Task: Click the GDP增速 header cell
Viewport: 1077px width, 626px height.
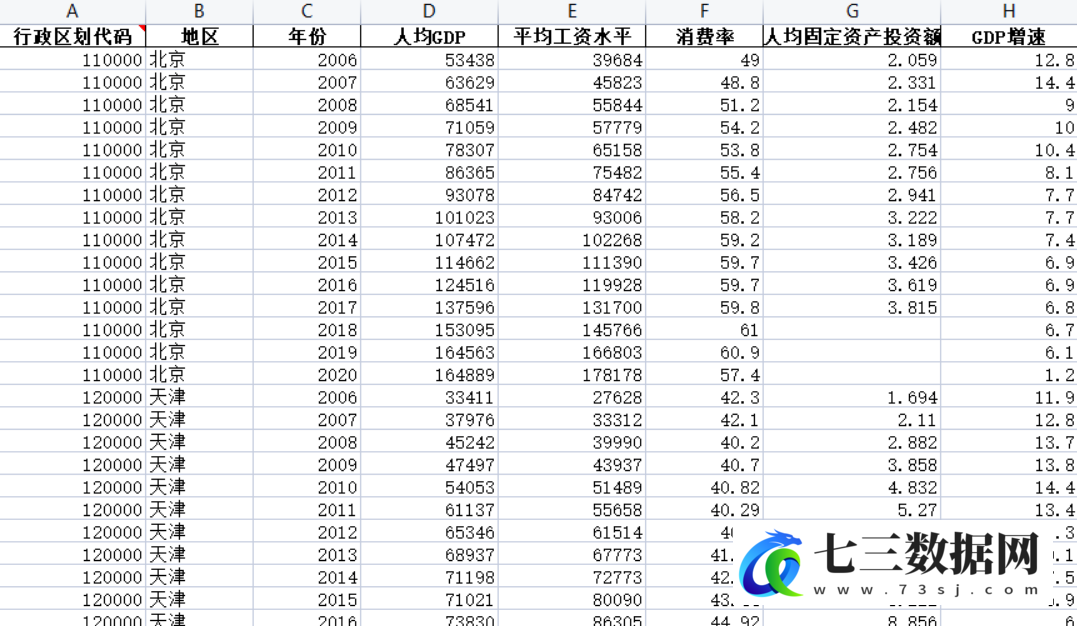Action: [x=1009, y=36]
